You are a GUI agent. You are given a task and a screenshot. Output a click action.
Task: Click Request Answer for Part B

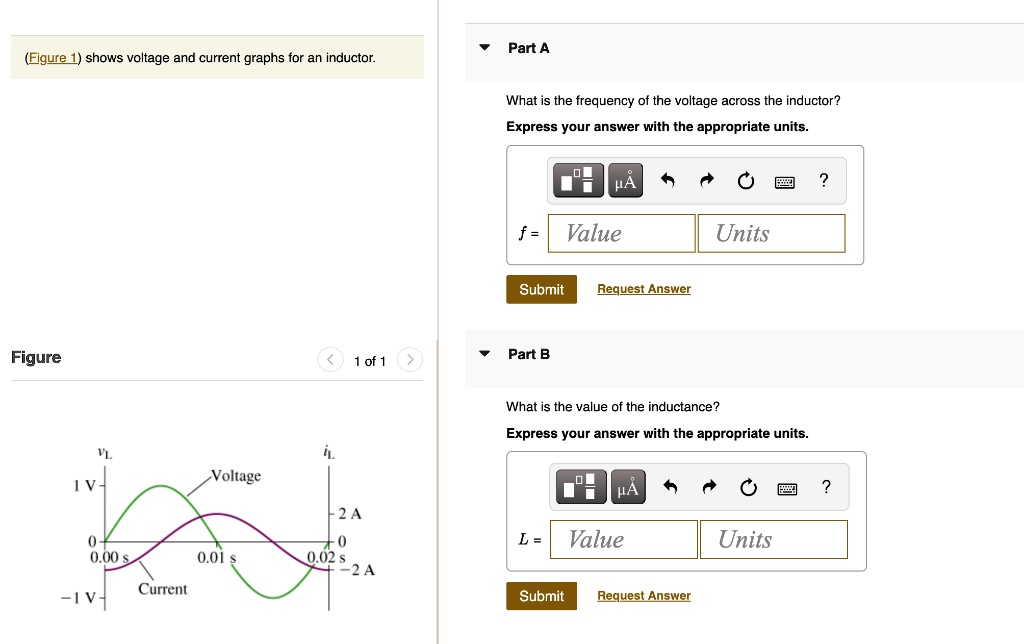pos(643,595)
